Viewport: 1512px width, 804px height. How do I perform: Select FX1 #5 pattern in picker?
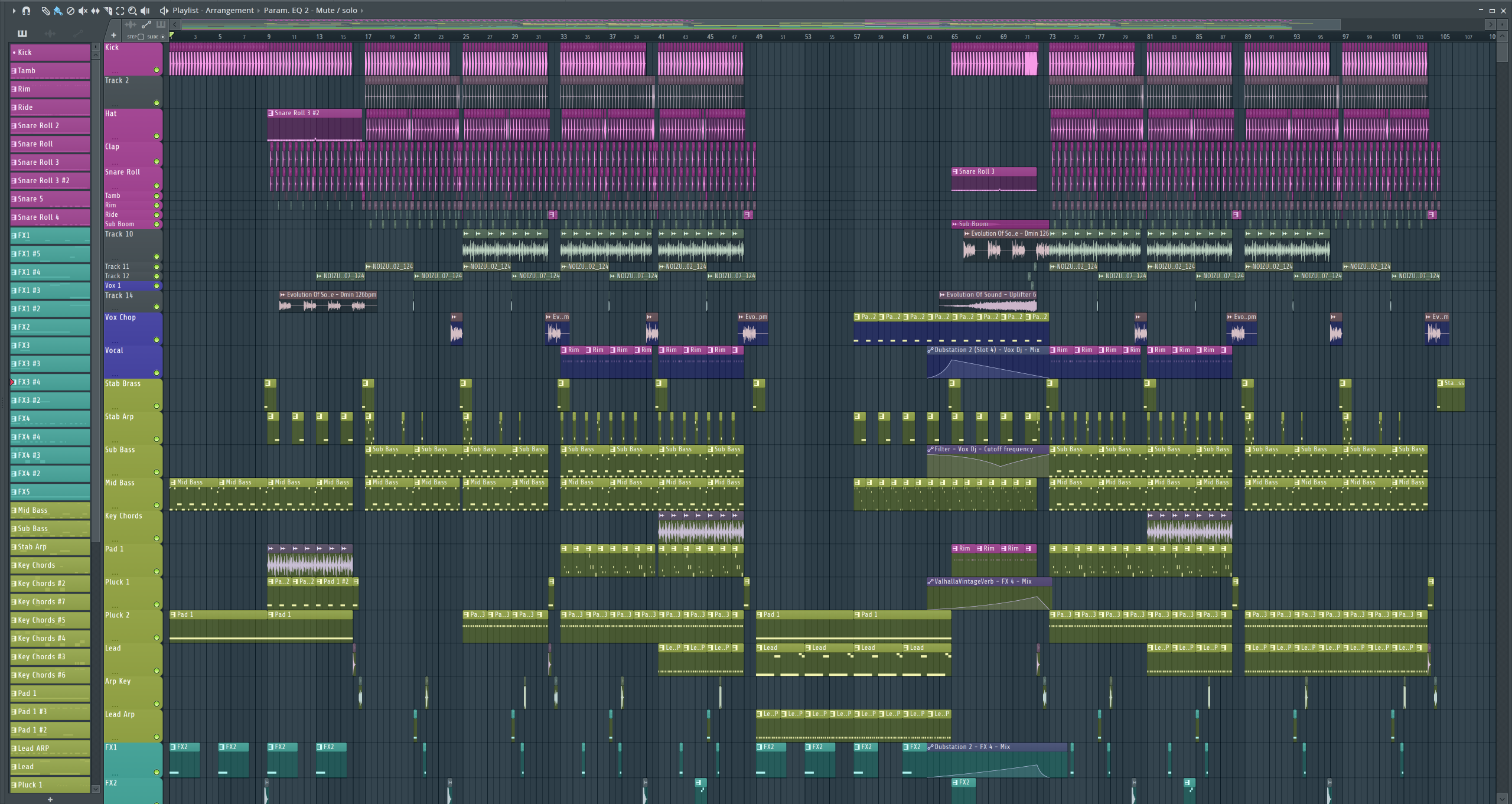(x=50, y=254)
